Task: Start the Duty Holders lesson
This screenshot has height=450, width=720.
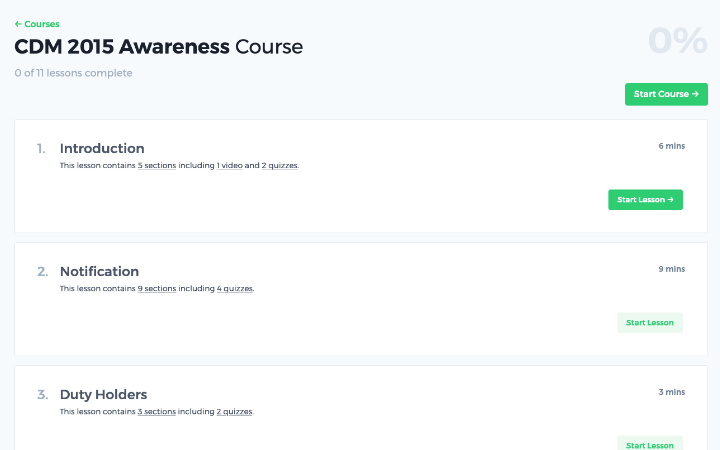Action: click(650, 444)
